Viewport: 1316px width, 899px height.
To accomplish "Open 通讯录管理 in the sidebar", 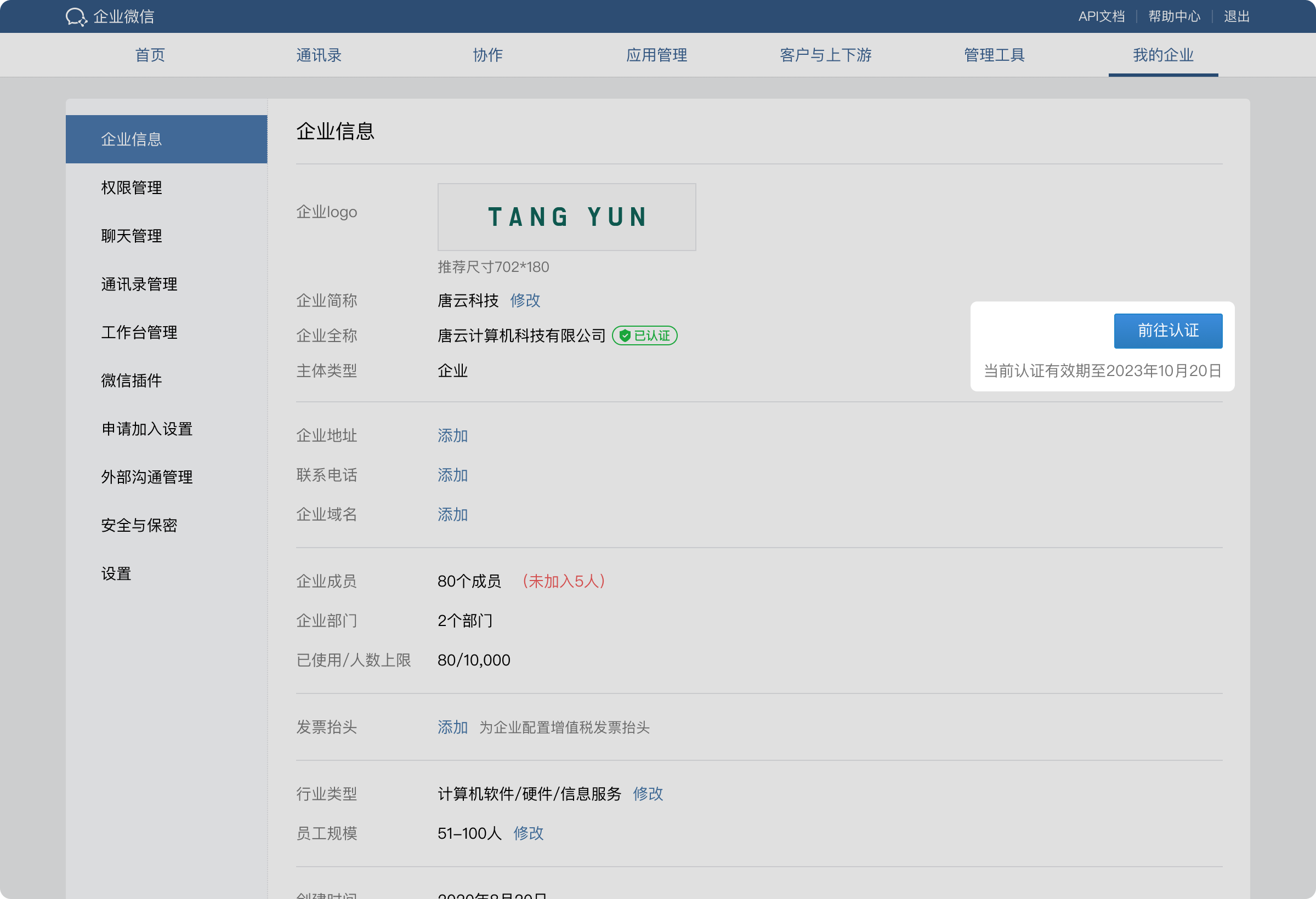I will click(167, 283).
